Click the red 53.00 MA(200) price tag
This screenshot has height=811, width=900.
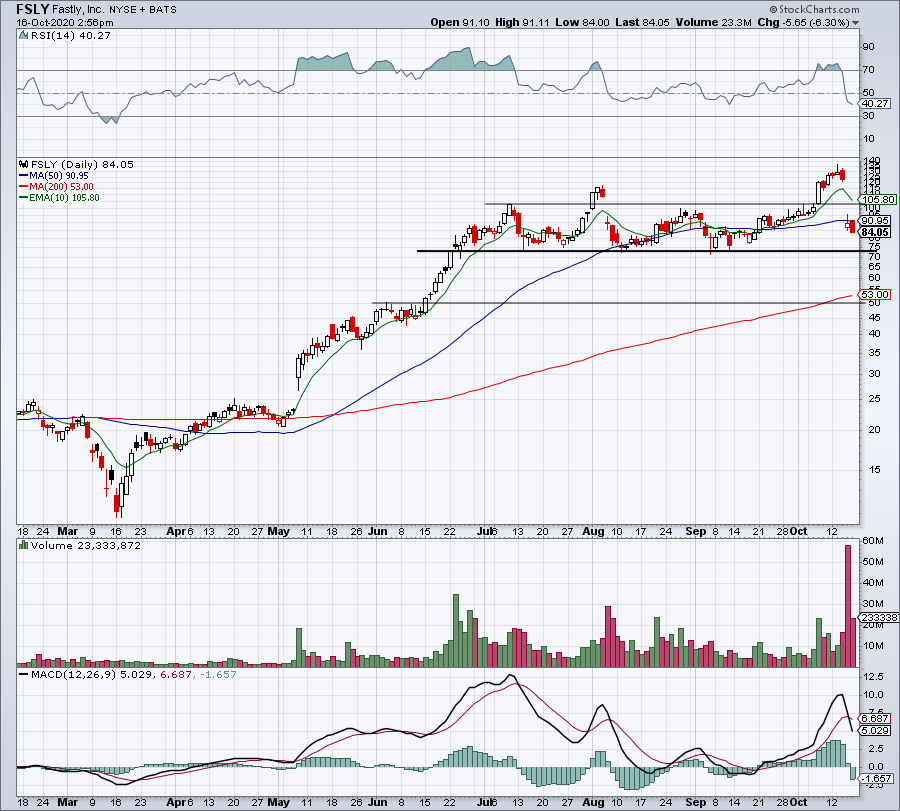875,294
